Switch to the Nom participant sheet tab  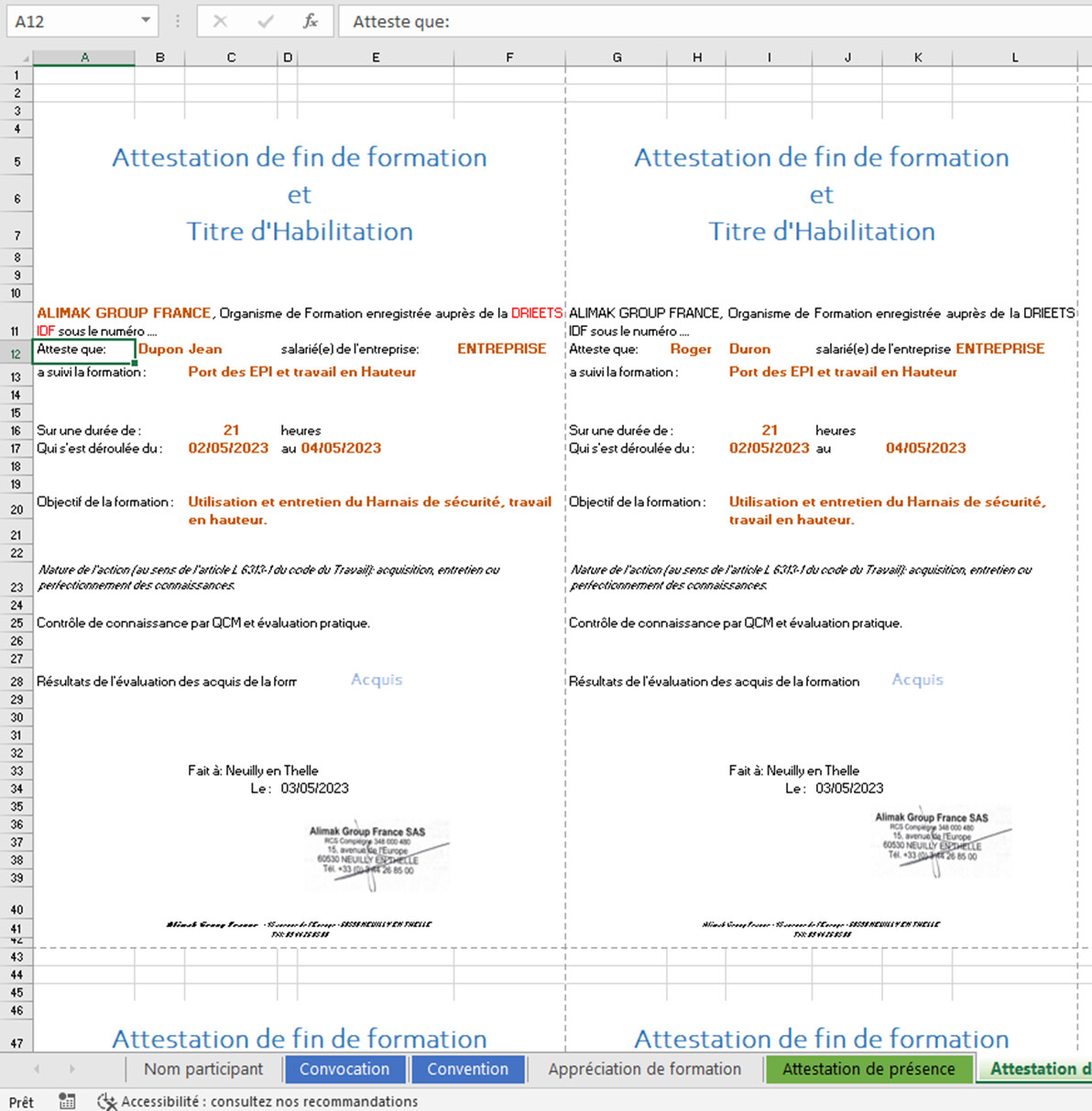tap(203, 1069)
